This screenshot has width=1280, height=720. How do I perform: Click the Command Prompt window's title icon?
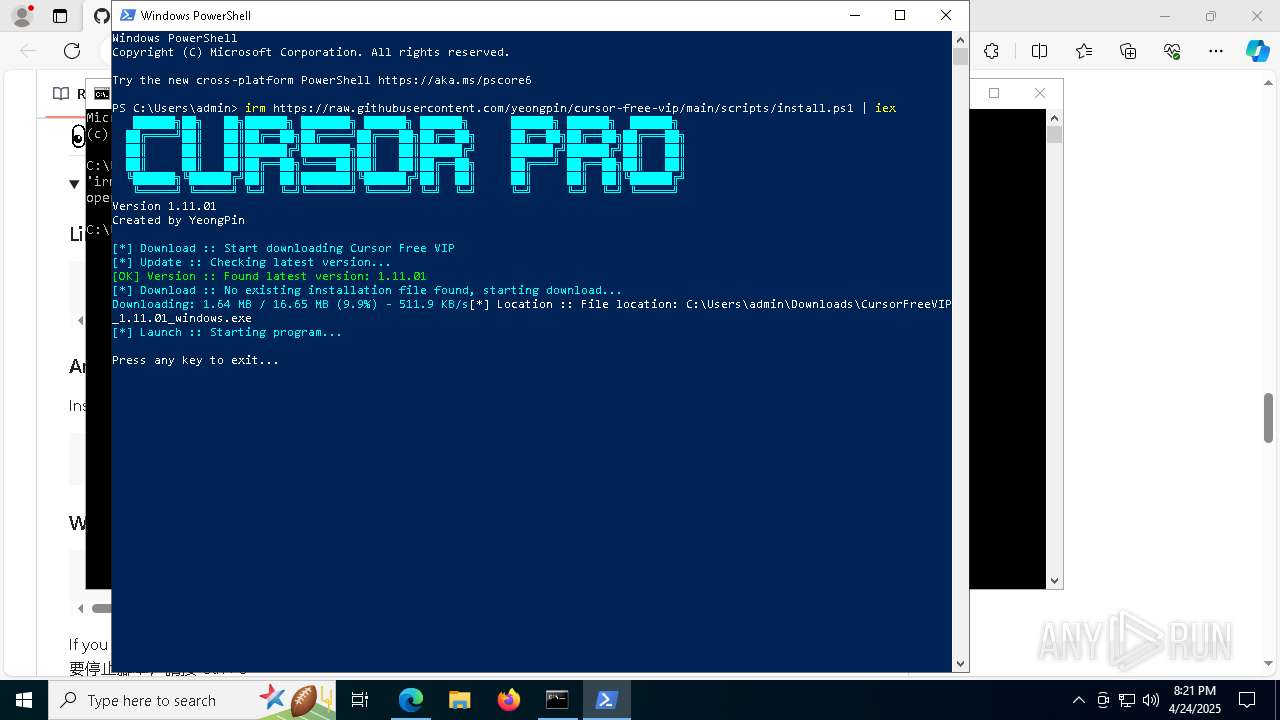[x=101, y=94]
